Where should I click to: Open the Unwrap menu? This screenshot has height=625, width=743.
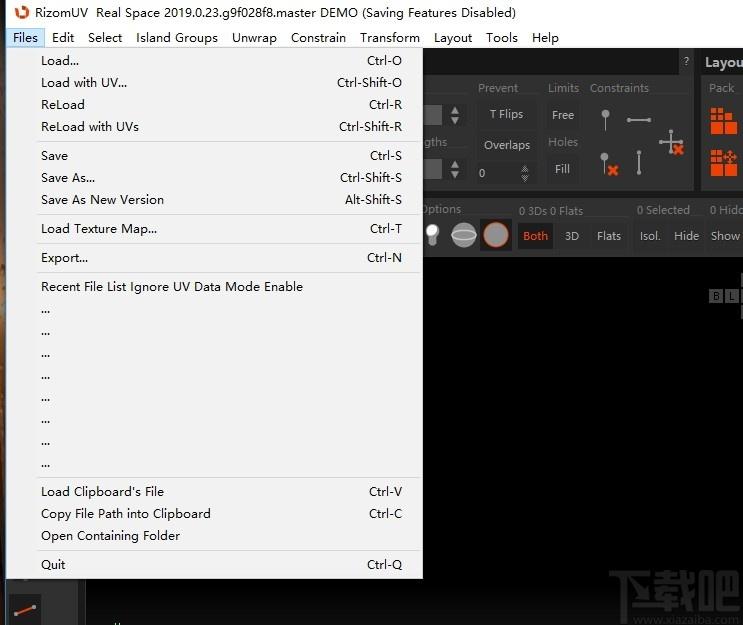click(x=254, y=38)
